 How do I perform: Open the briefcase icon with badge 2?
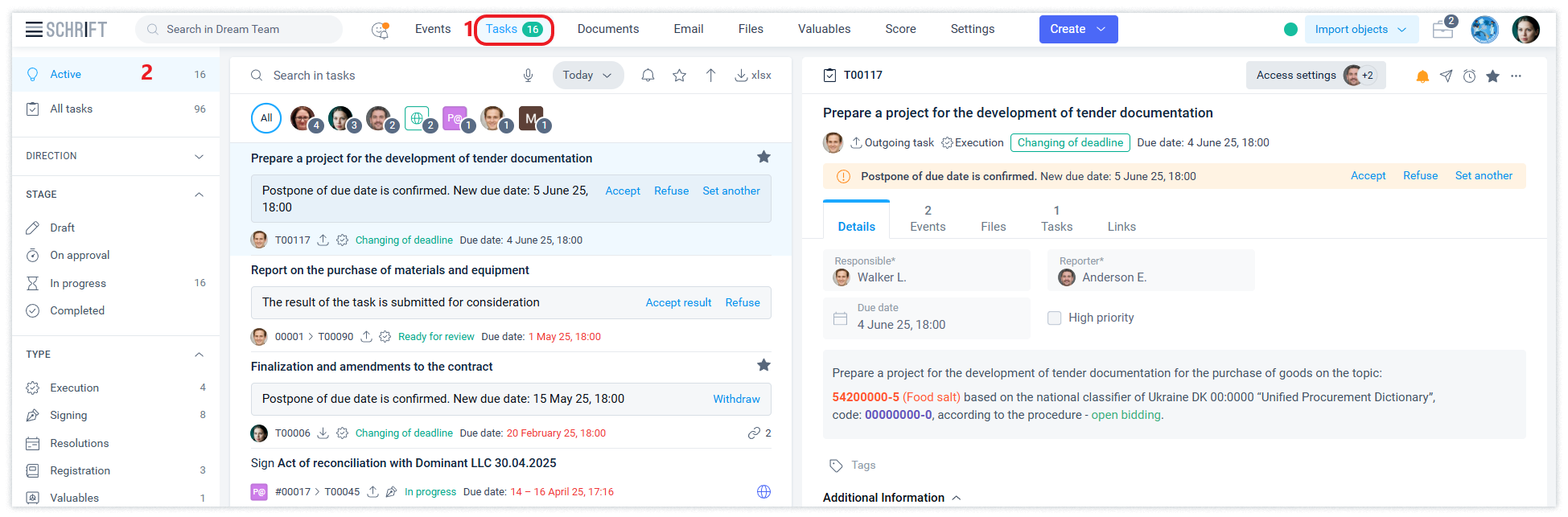click(1442, 30)
